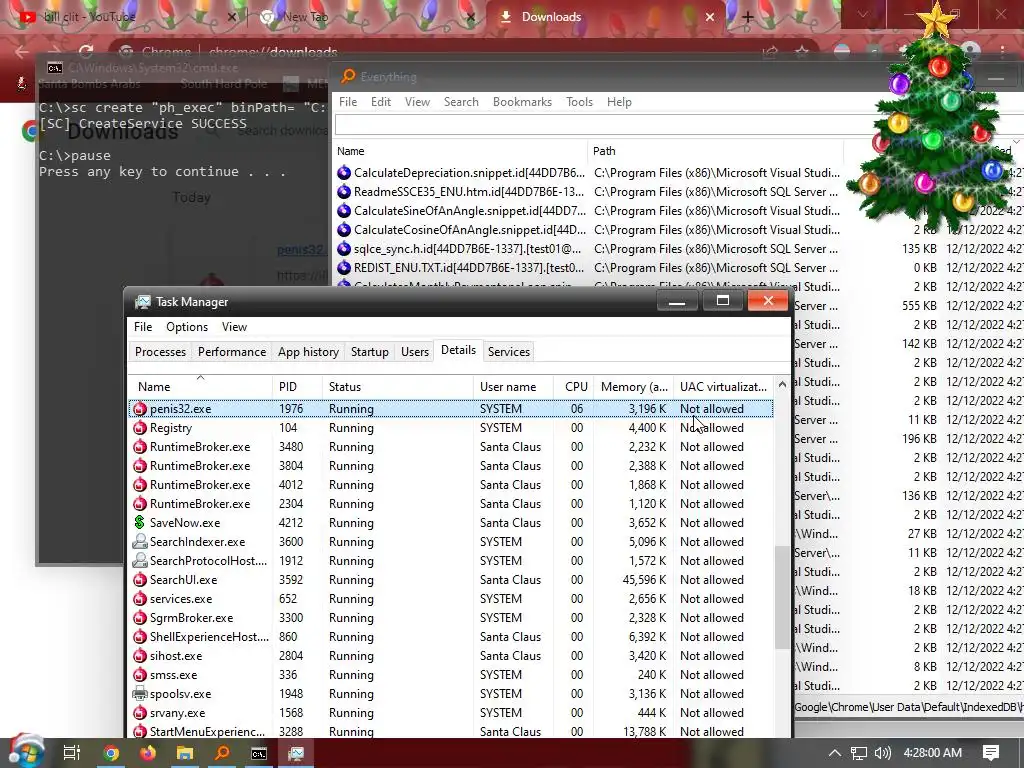Viewport: 1024px width, 768px height.
Task: Open the Bookmarks menu in Everything
Action: click(x=522, y=102)
